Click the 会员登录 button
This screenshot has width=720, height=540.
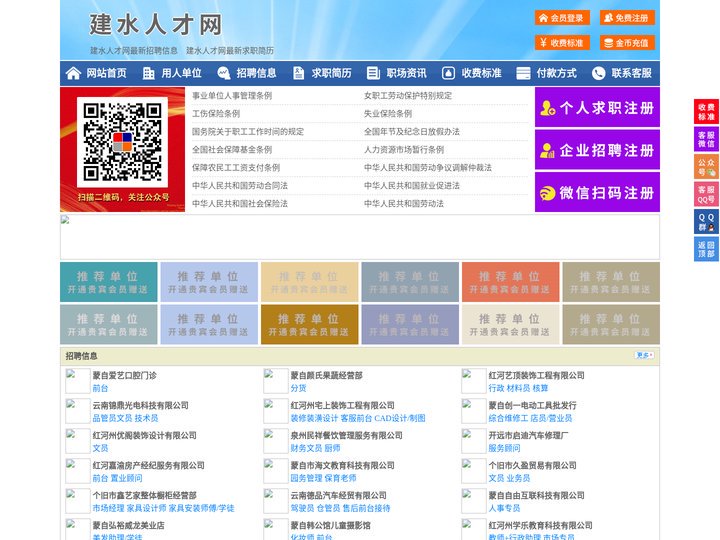[x=562, y=18]
